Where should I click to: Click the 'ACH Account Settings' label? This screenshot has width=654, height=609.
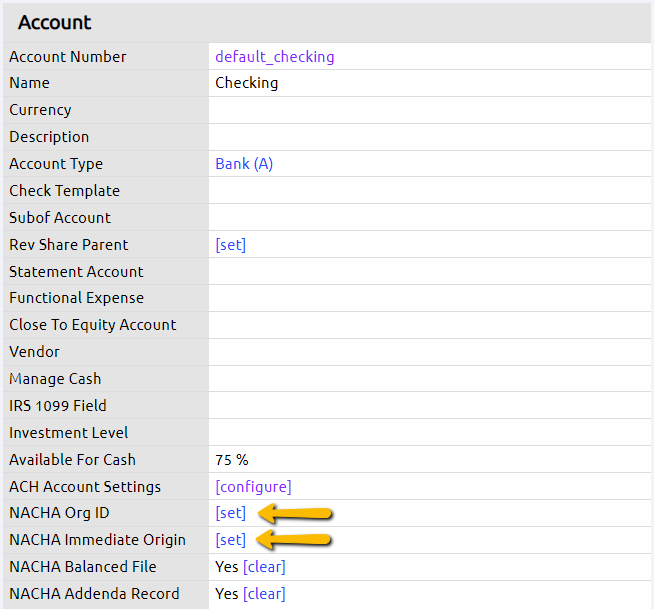[x=85, y=487]
